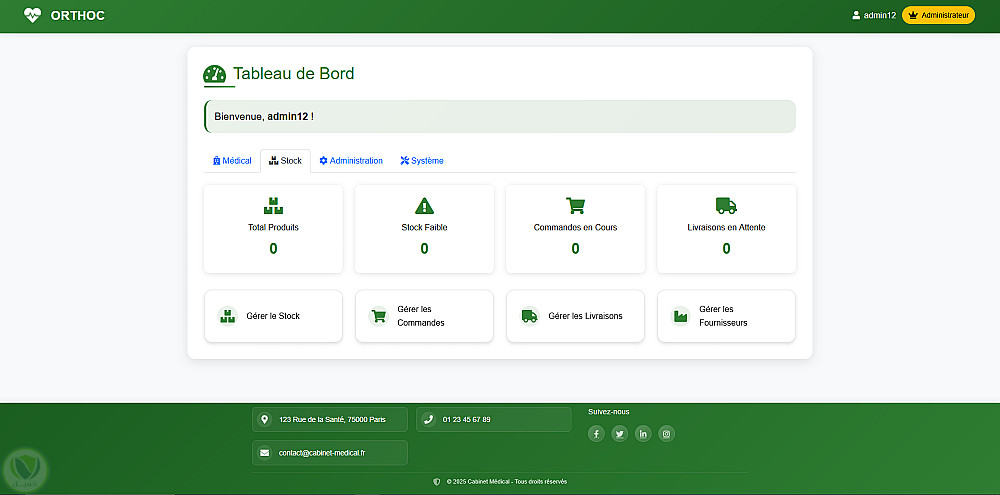Click the Gérer le Stock boxes icon
Image resolution: width=1000 pixels, height=495 pixels.
pyautogui.click(x=227, y=316)
